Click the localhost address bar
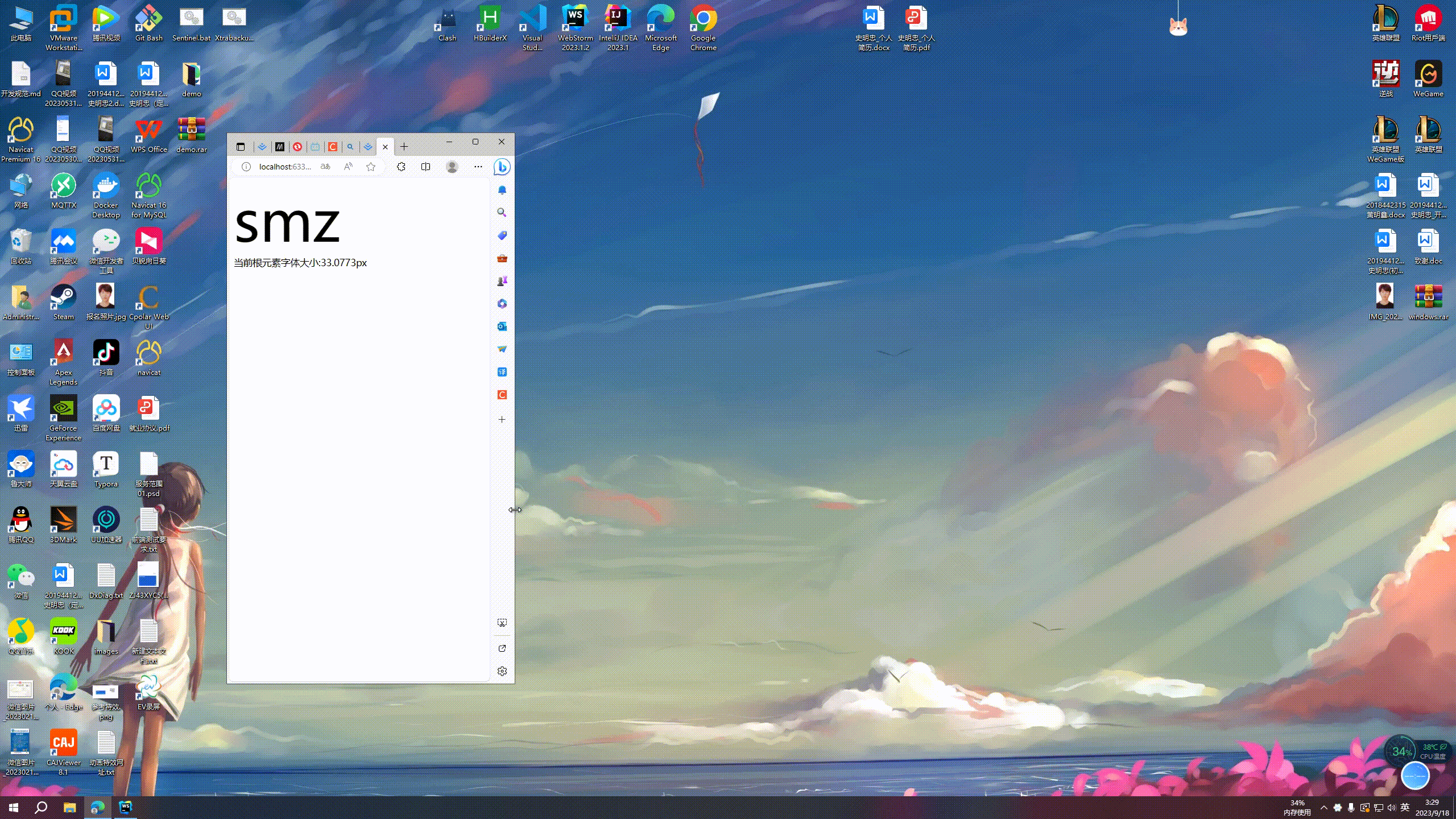Screen dimensions: 1456x819 (285, 167)
